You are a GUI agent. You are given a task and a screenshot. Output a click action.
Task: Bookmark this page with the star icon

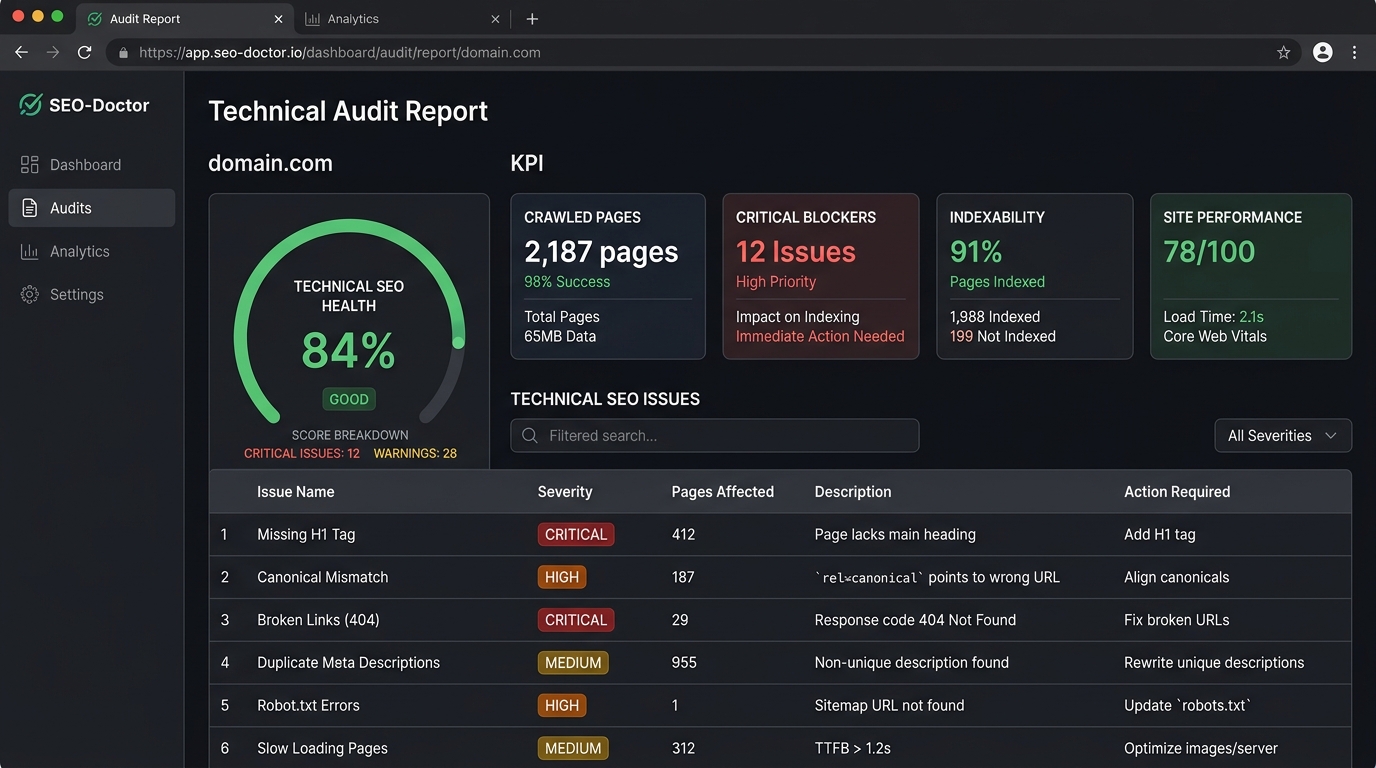1284,52
